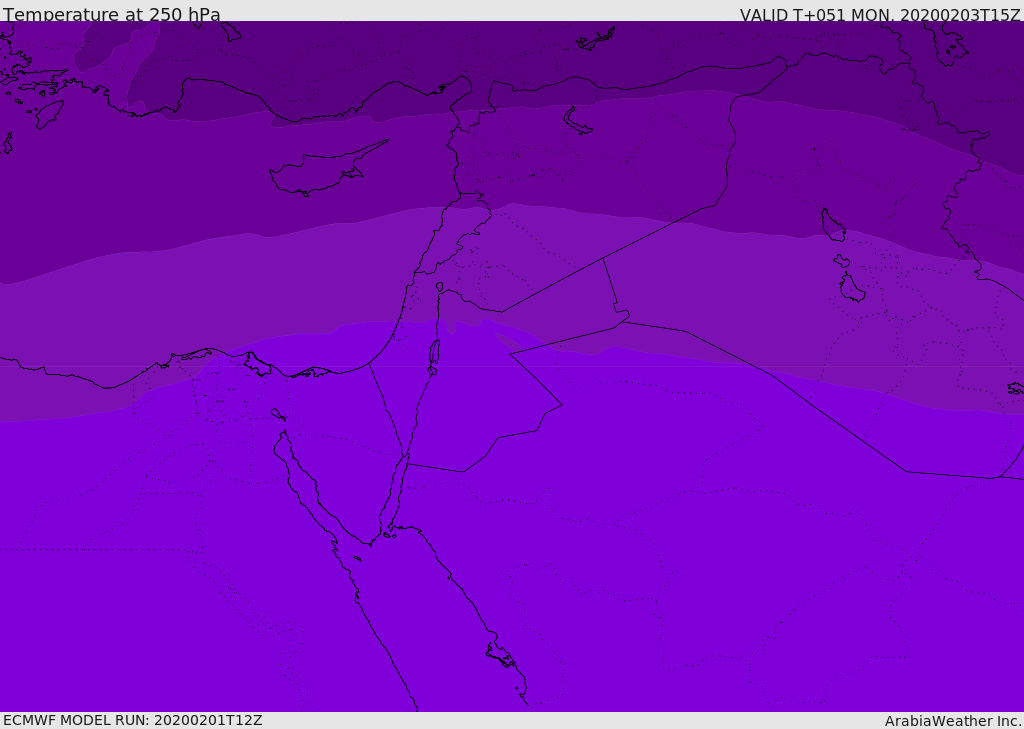Click the 'ECMWF MODEL RUN: 20200201T12Z' footer text
Screen dimensions: 1024x729
click(133, 720)
